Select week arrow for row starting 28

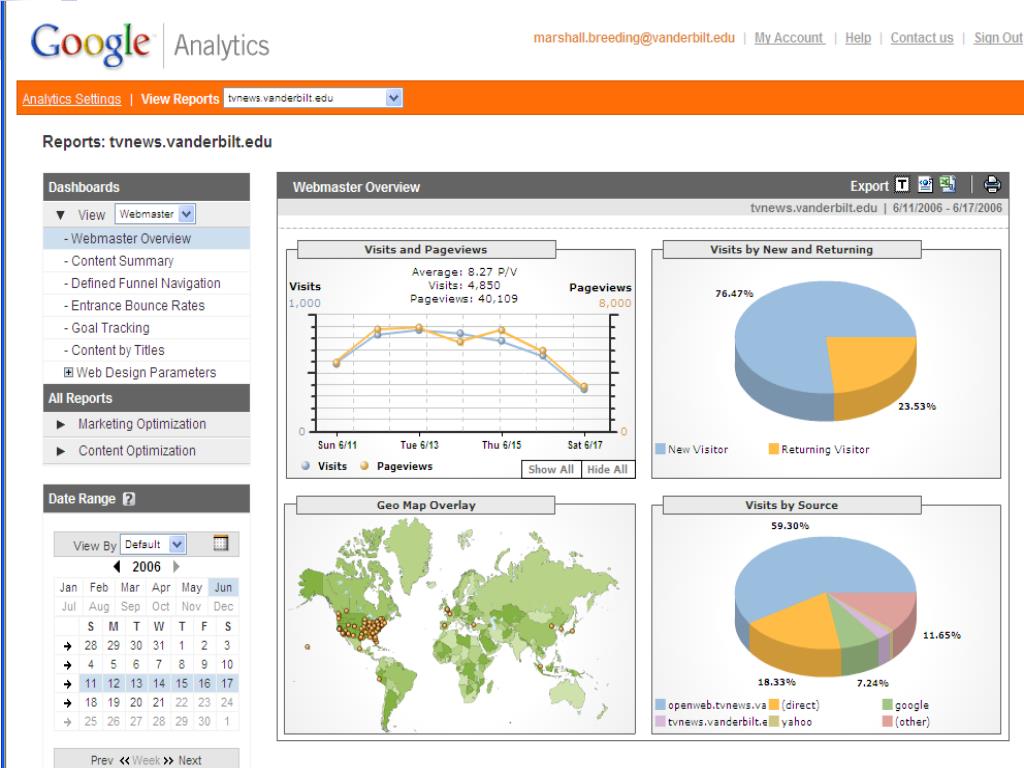67,646
